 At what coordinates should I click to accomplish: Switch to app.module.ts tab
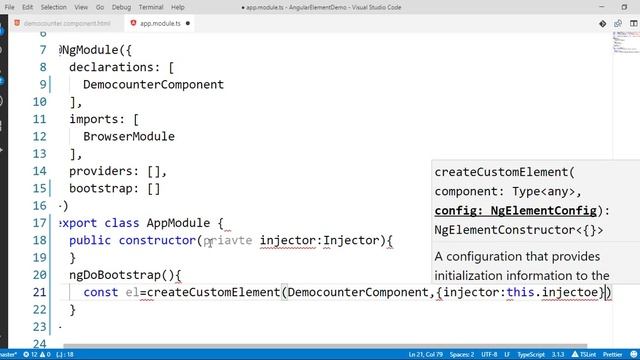pos(160,23)
